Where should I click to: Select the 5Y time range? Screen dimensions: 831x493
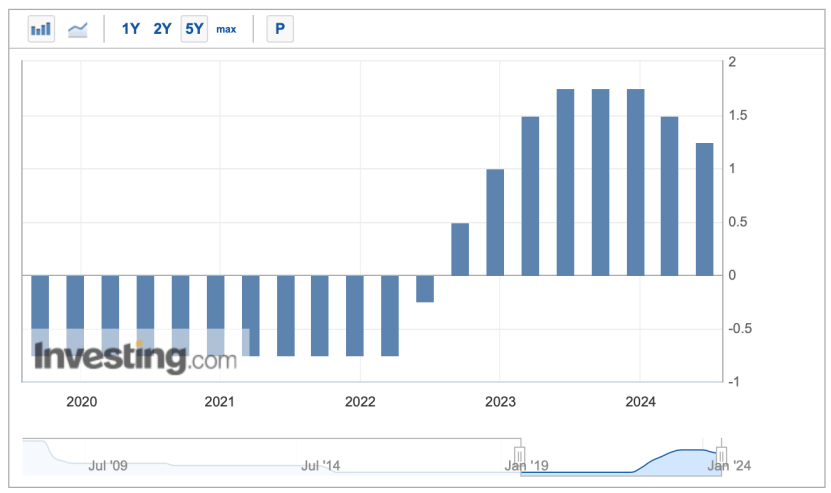pos(194,29)
